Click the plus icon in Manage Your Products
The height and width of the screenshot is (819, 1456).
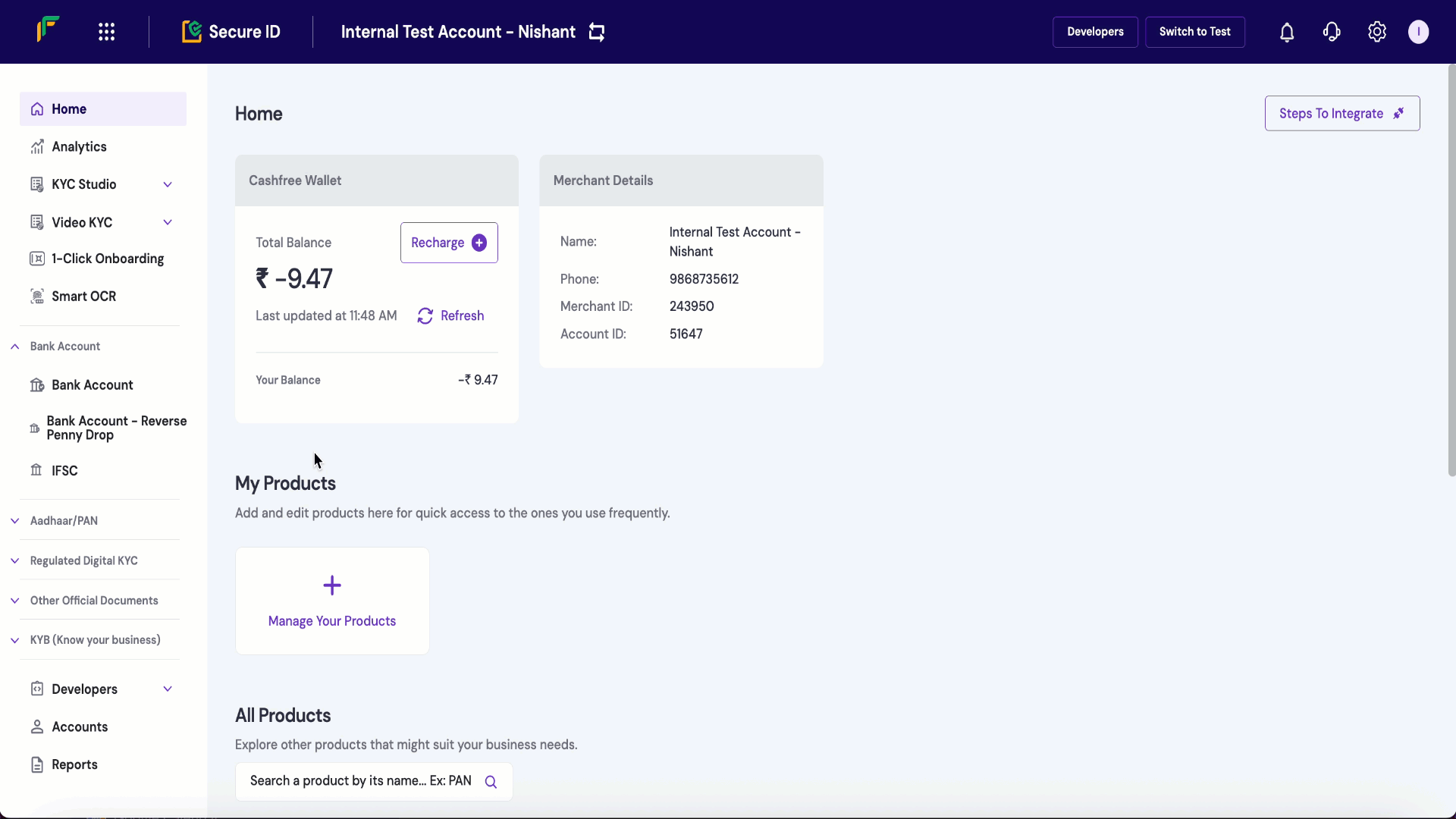[x=332, y=585]
